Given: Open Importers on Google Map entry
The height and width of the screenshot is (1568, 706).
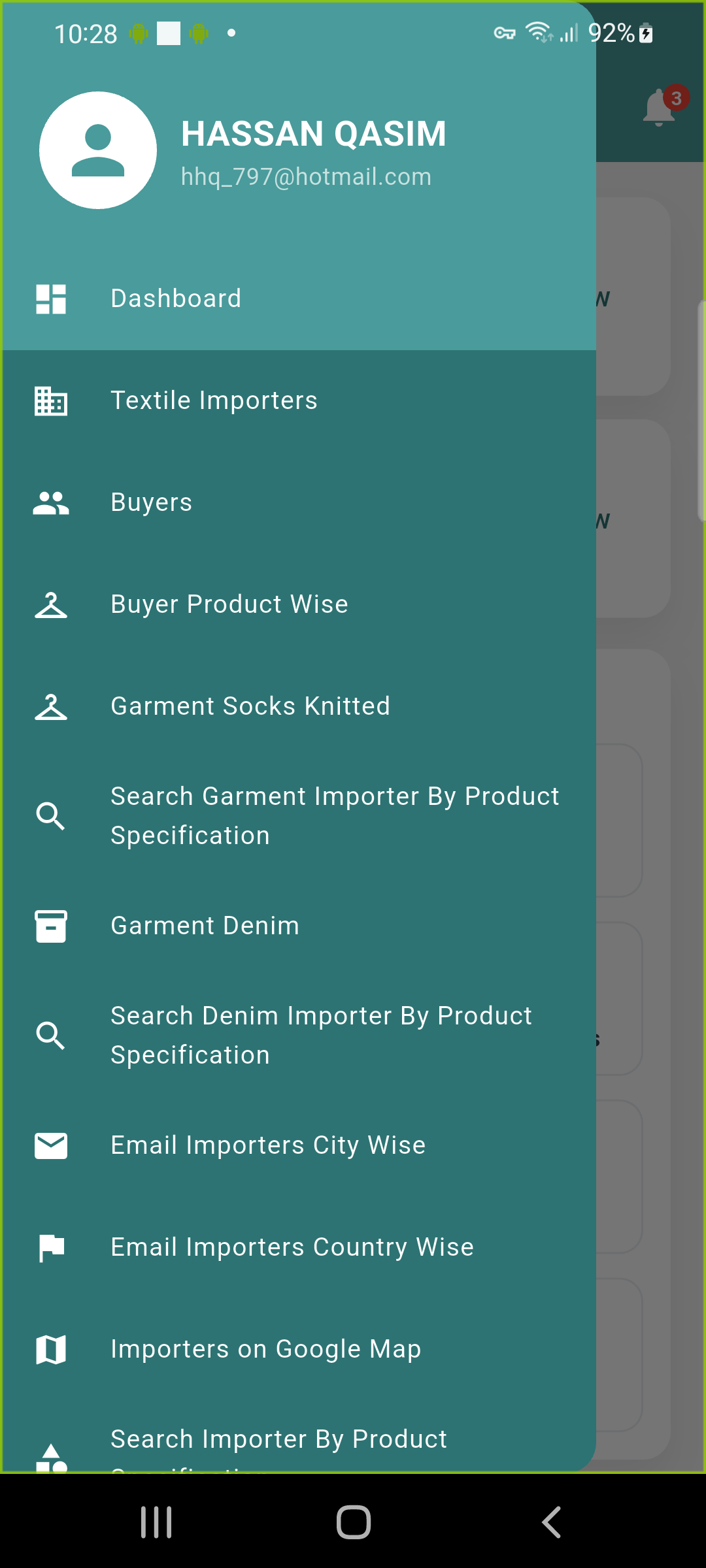Looking at the screenshot, I should [x=266, y=1349].
